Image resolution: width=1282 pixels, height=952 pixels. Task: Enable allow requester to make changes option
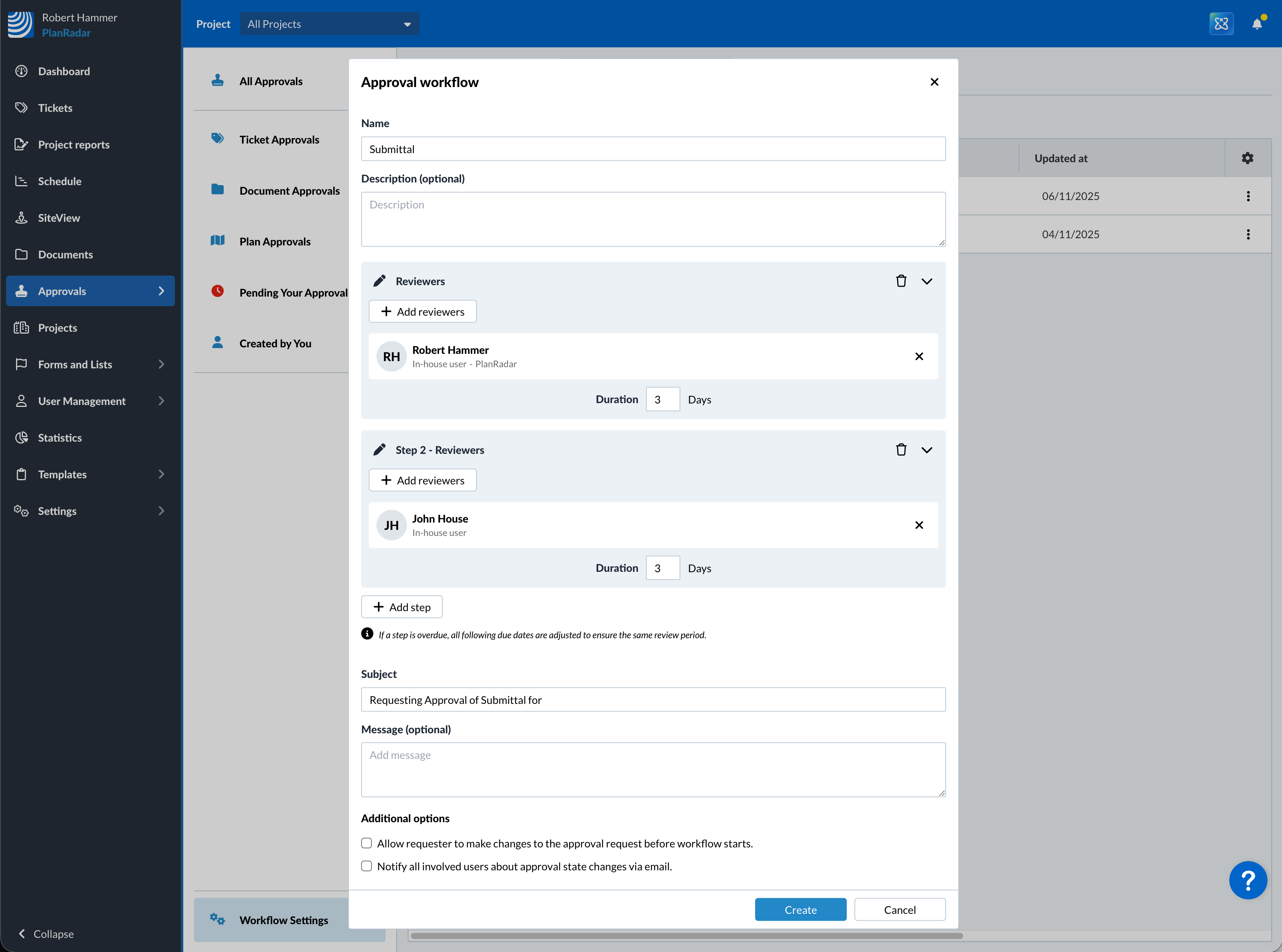367,843
